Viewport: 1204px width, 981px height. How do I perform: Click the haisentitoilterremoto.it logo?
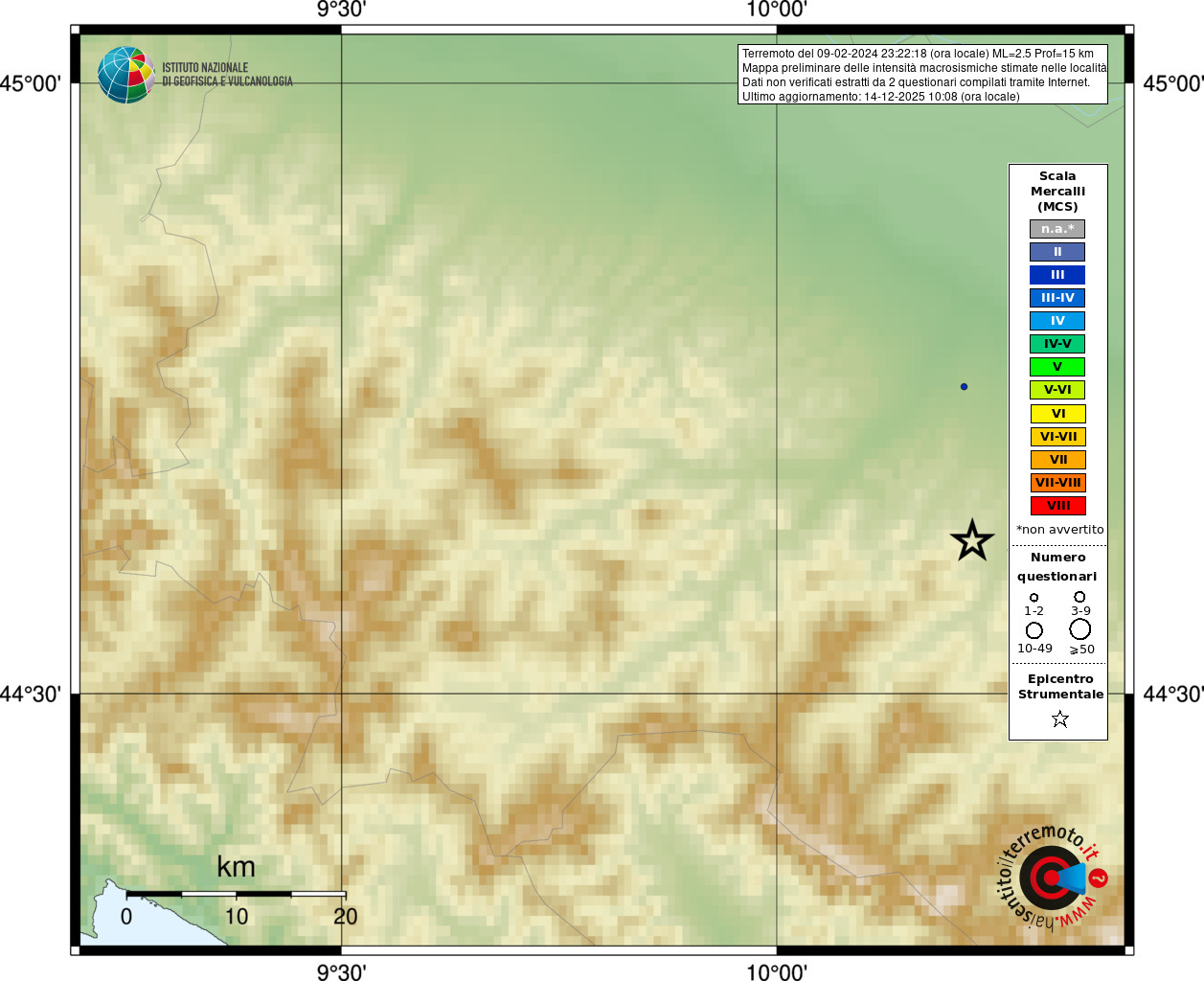1052,877
